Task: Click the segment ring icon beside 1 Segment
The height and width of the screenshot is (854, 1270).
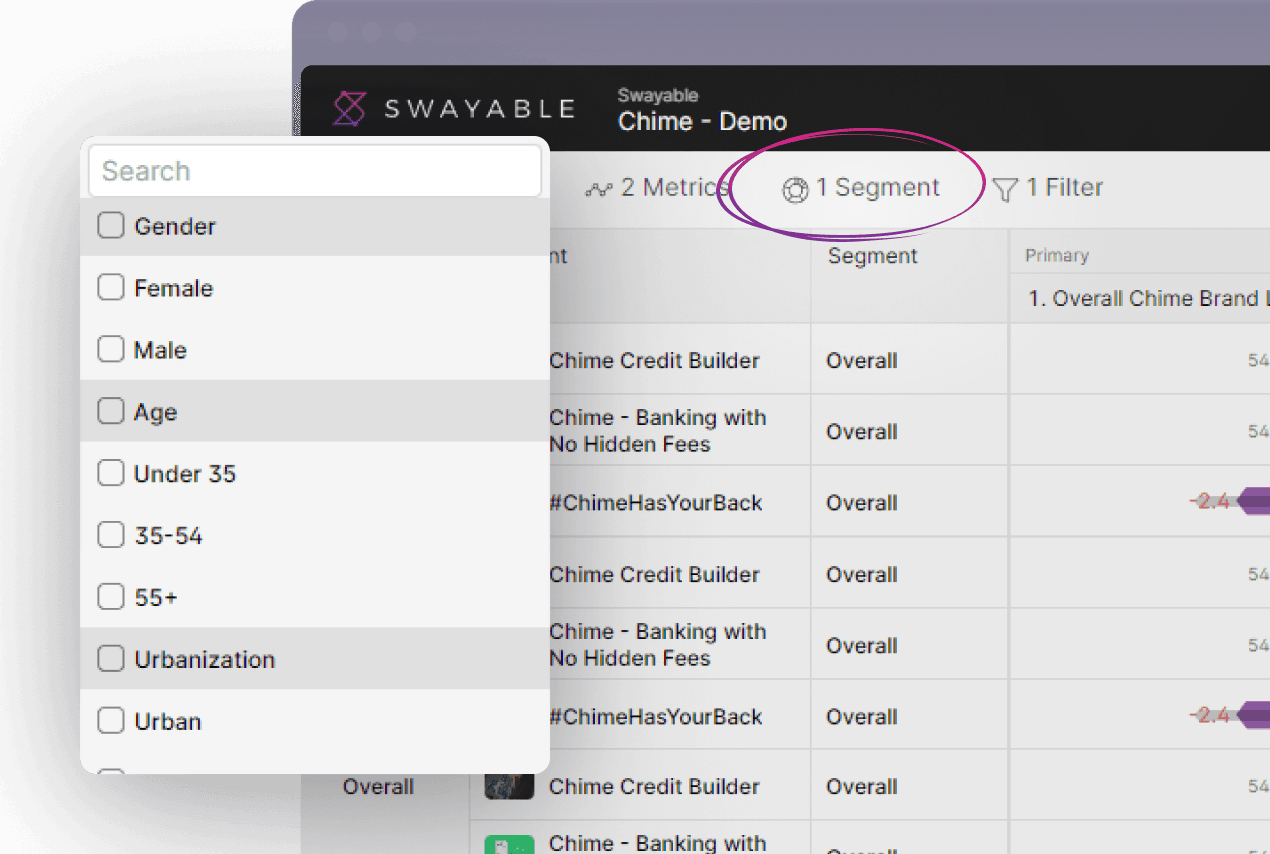Action: 795,190
